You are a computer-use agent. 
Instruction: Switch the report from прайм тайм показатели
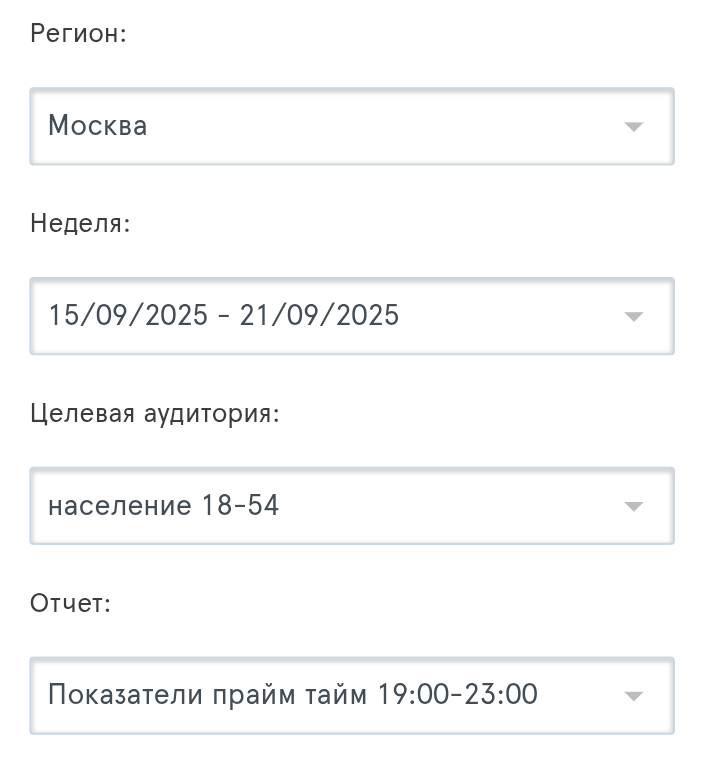coord(352,697)
